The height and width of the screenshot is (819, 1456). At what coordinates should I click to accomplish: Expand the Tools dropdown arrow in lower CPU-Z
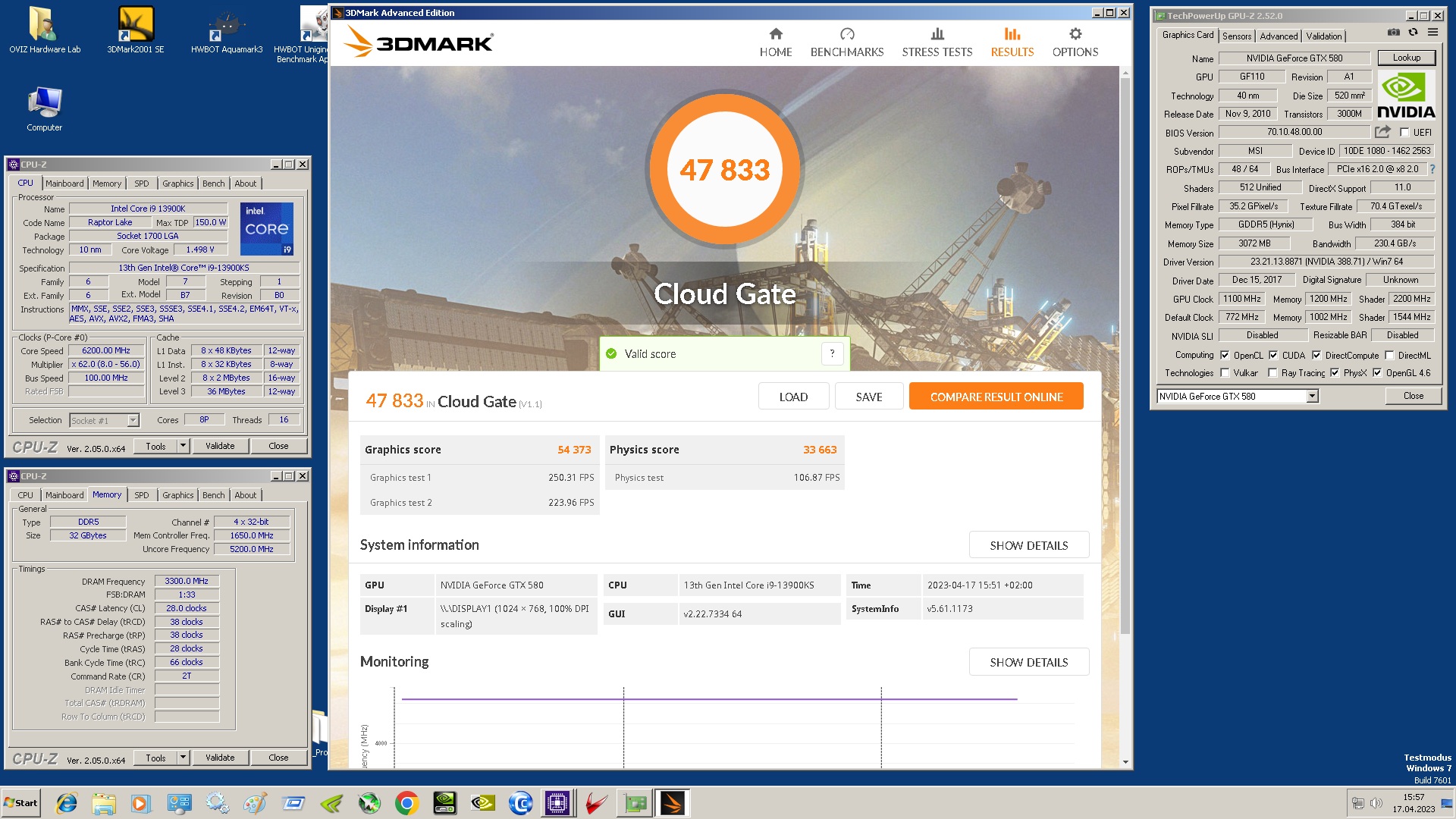tap(183, 758)
